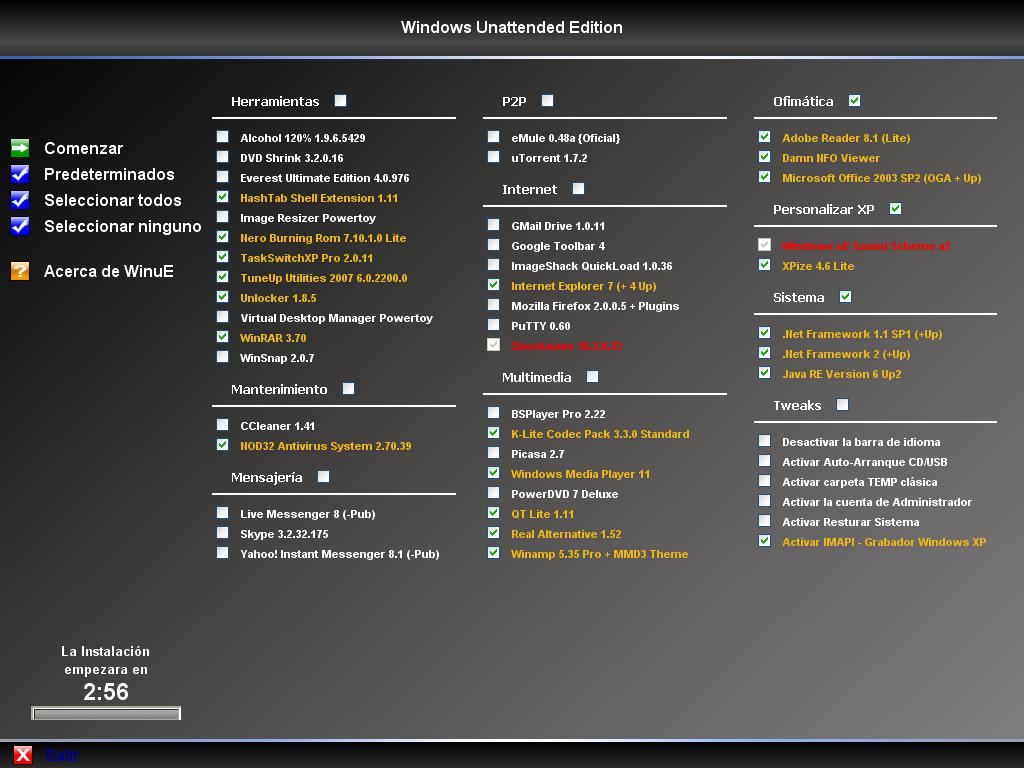Click the installation countdown progress bar
This screenshot has width=1024, height=768.
point(105,713)
